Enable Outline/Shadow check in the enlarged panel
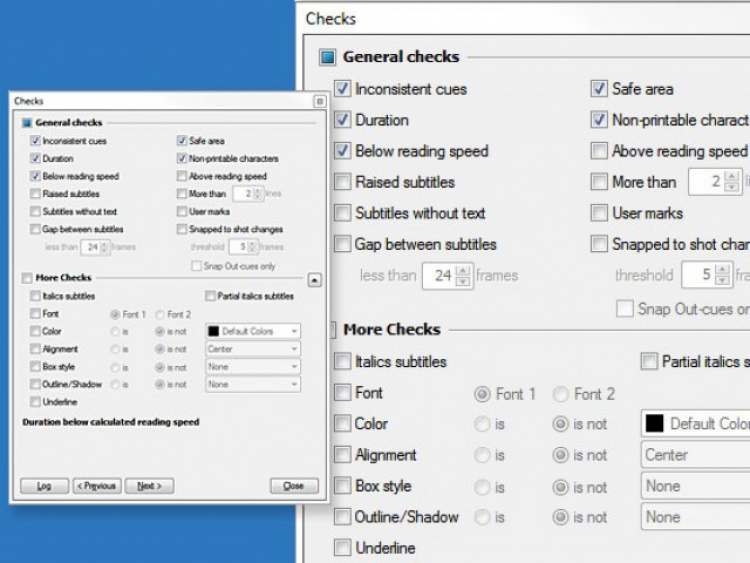The image size is (750, 563). click(342, 517)
